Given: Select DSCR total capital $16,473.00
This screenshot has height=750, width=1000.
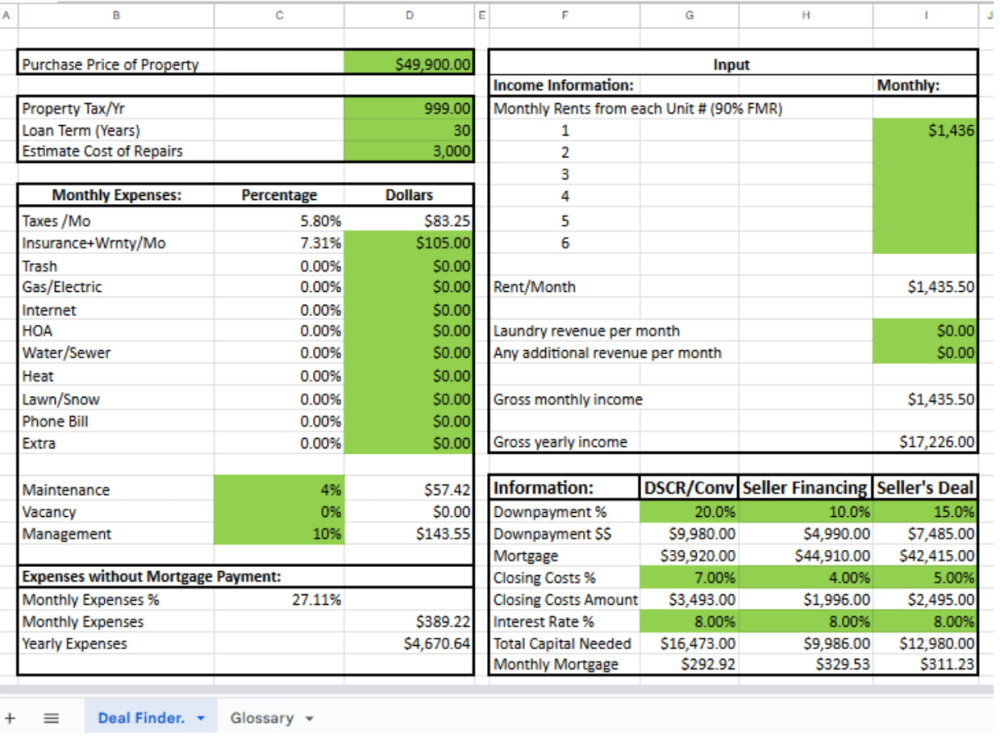Looking at the screenshot, I should [x=689, y=643].
